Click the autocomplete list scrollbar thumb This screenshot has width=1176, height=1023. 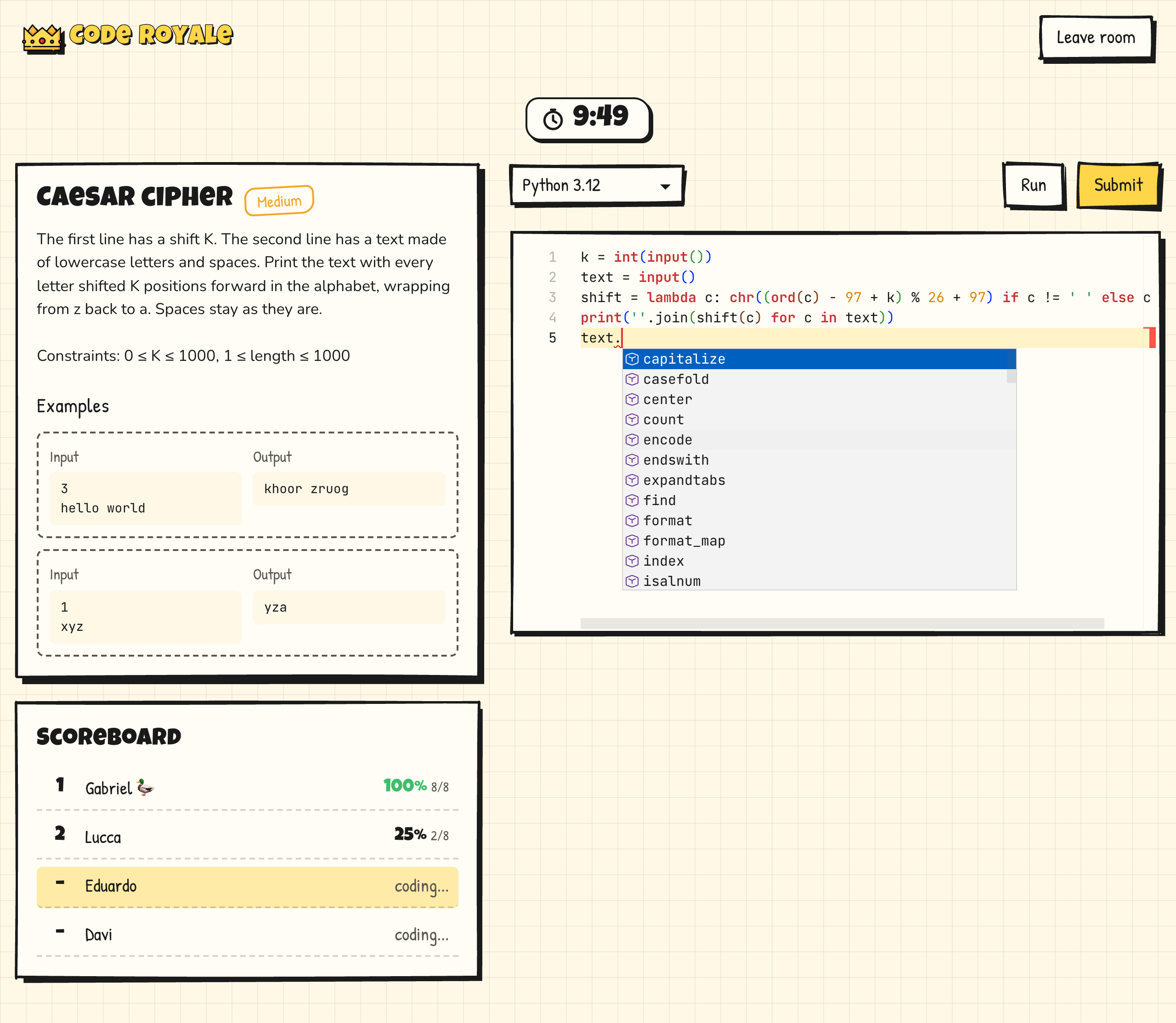1011,366
